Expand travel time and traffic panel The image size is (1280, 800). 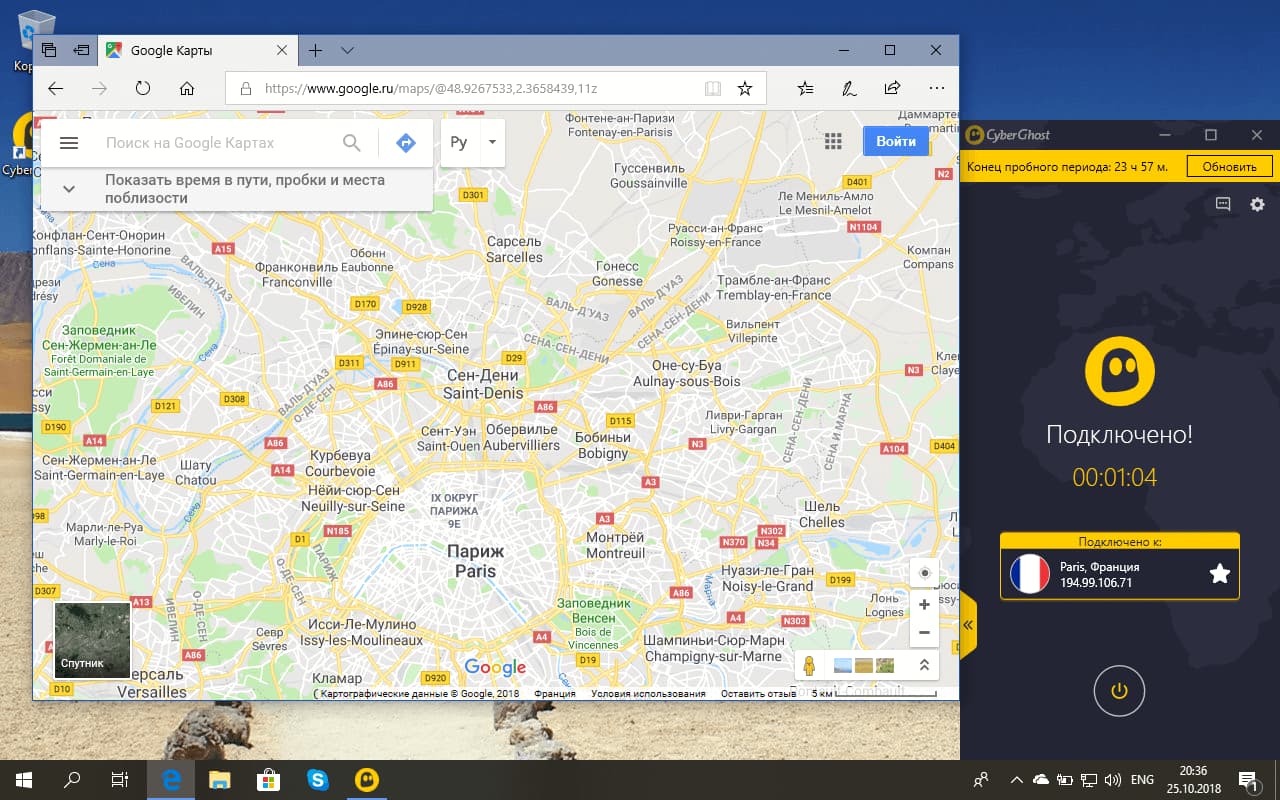(69, 189)
